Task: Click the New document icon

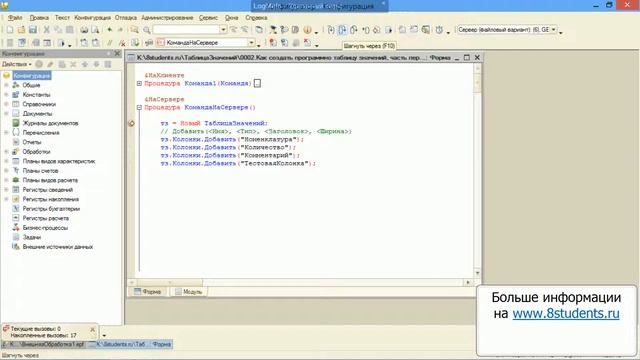Action: [10, 30]
